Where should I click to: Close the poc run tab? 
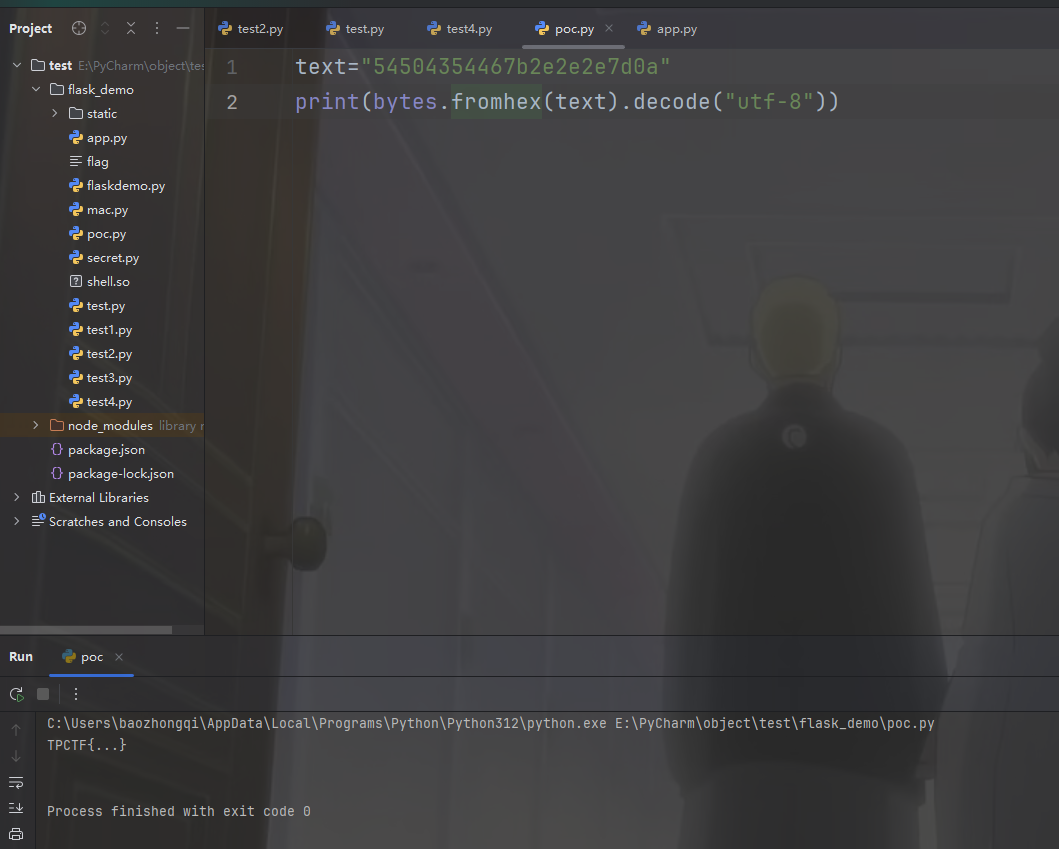[x=119, y=657]
